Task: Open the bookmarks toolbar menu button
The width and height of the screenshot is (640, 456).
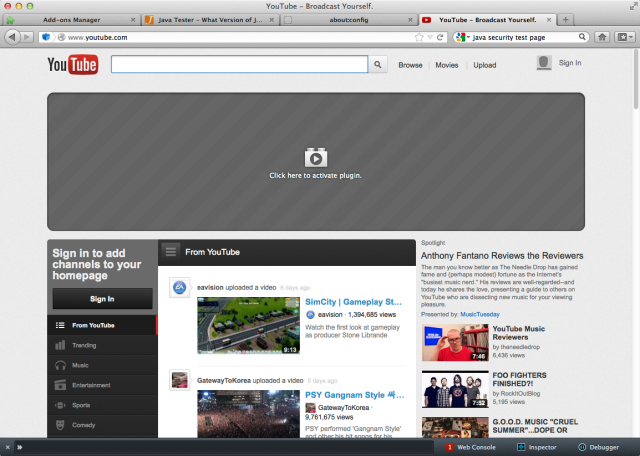Action: coord(625,37)
